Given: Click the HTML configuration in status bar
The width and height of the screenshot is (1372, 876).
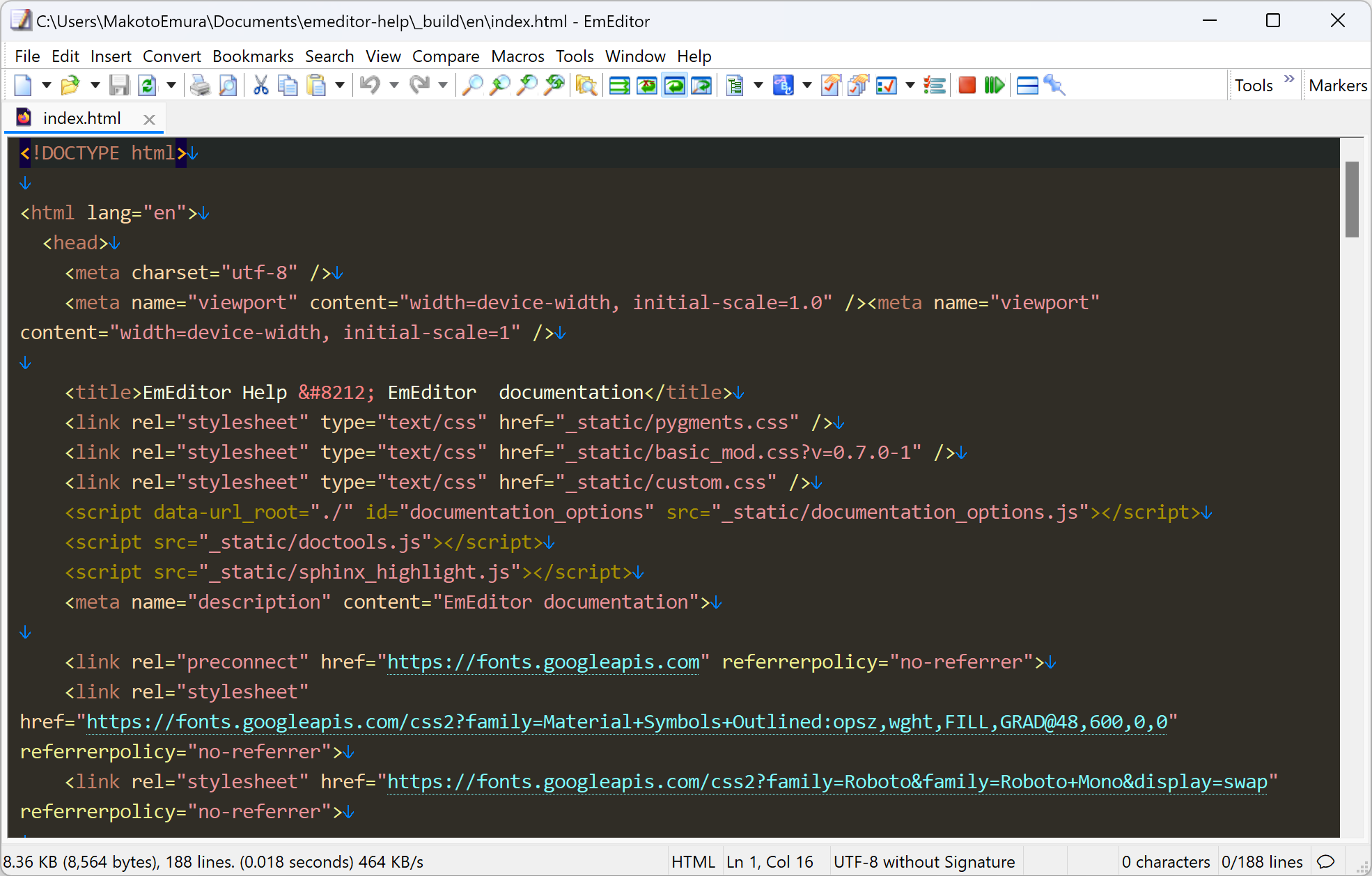Looking at the screenshot, I should pyautogui.click(x=693, y=862).
